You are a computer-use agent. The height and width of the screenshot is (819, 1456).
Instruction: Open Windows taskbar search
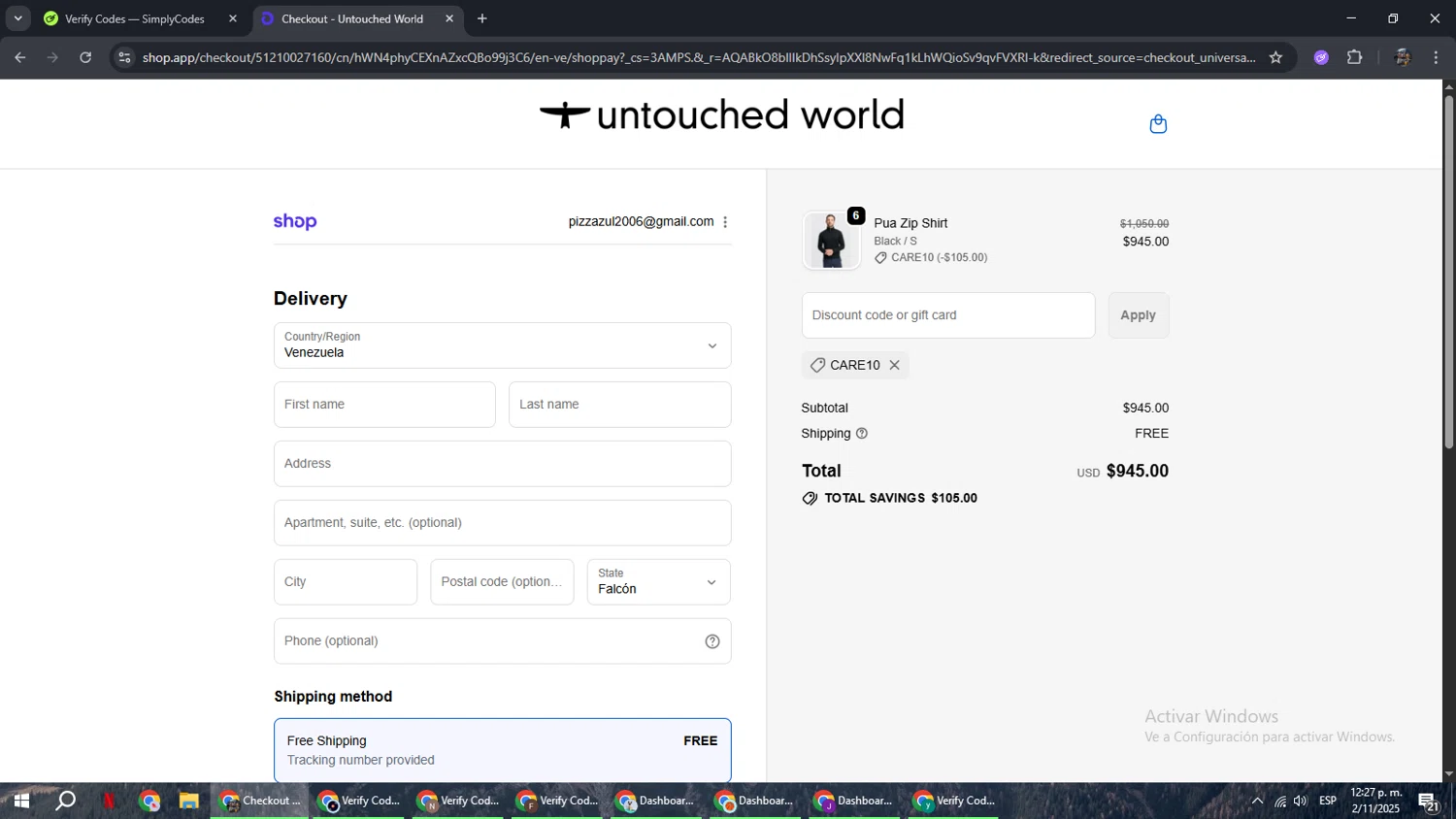click(x=65, y=802)
